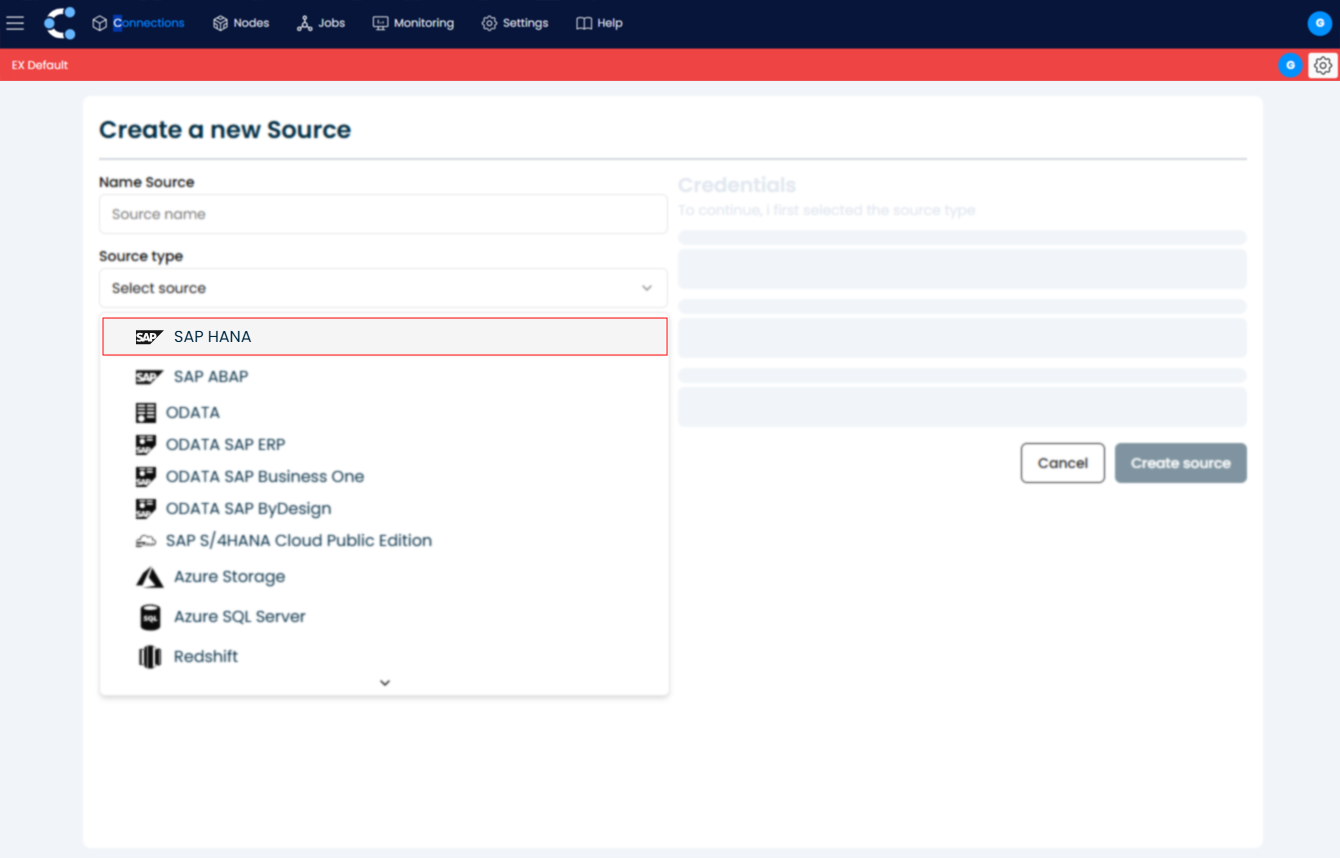
Task: Select the ODATA source type icon
Action: [147, 412]
